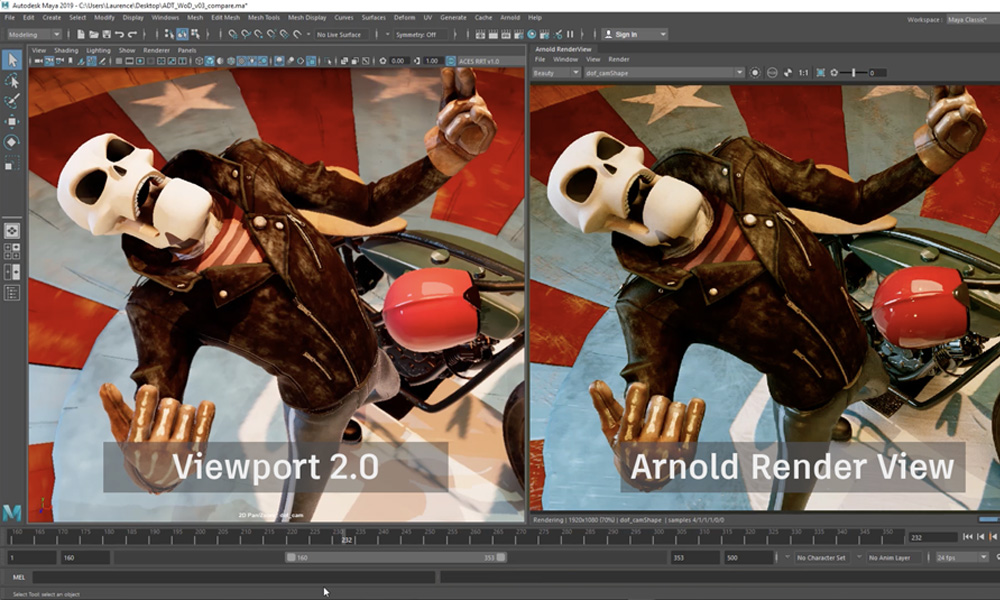Viewport: 1000px width, 600px height.
Task: Open the Modeling menu set dropdown
Action: tap(34, 34)
